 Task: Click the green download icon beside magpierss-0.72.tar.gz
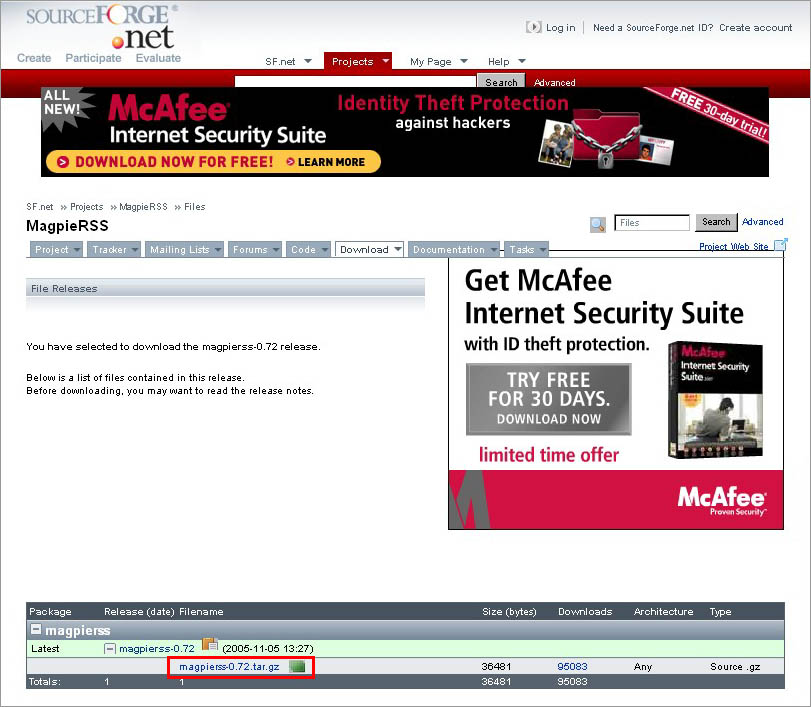point(297,666)
